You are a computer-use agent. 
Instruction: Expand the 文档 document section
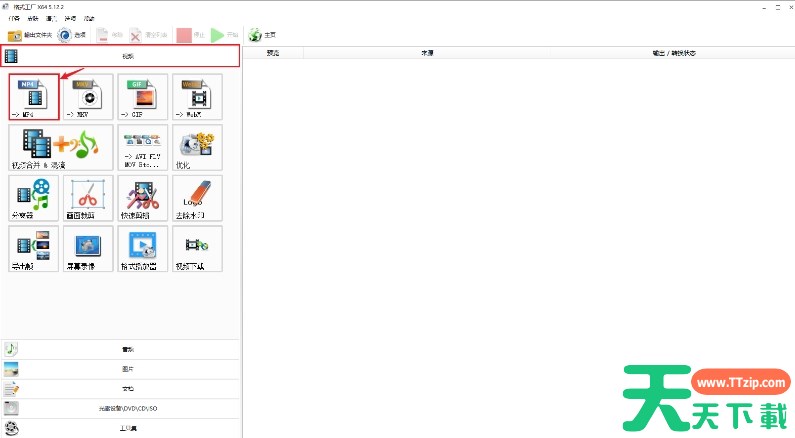(120, 389)
